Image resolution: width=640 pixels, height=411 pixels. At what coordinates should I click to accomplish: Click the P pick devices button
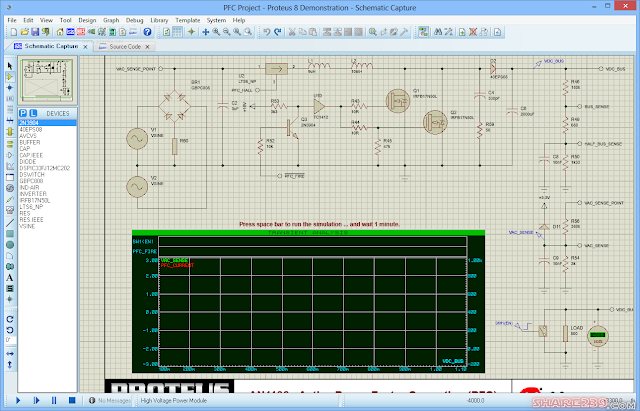pos(25,114)
